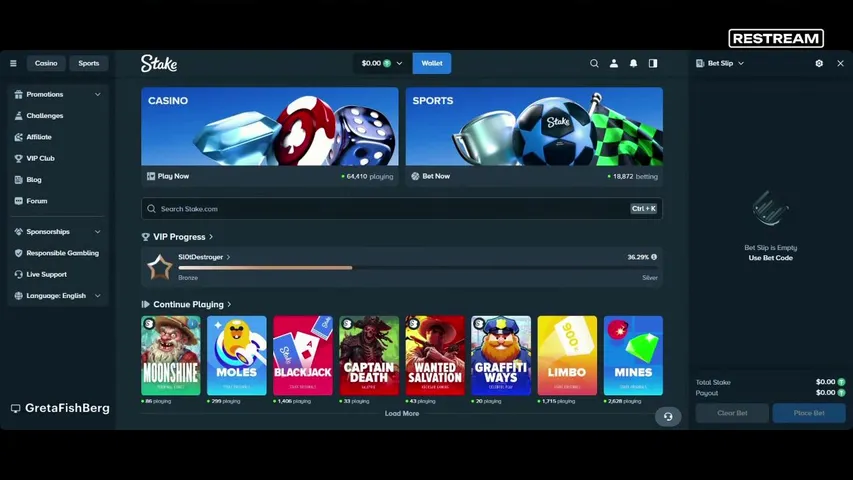Open the Moles game thumbnail
The image size is (853, 480).
pyautogui.click(x=237, y=355)
